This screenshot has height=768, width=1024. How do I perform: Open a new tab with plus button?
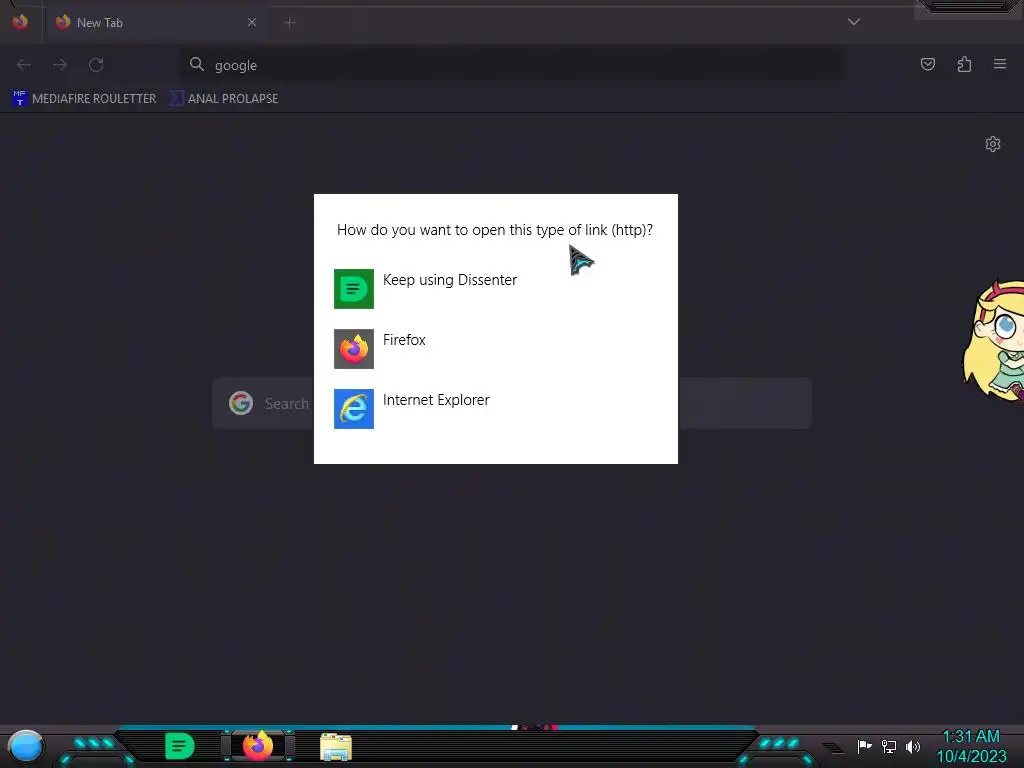(x=290, y=23)
